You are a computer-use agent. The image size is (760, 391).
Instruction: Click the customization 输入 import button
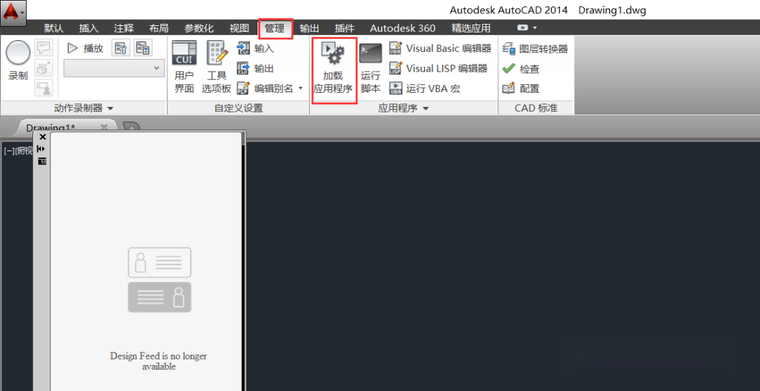255,48
